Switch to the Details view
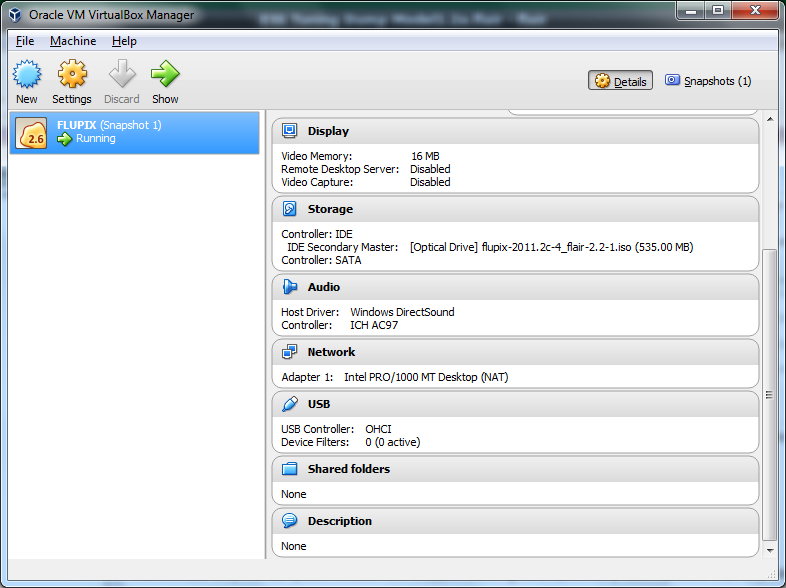 620,81
